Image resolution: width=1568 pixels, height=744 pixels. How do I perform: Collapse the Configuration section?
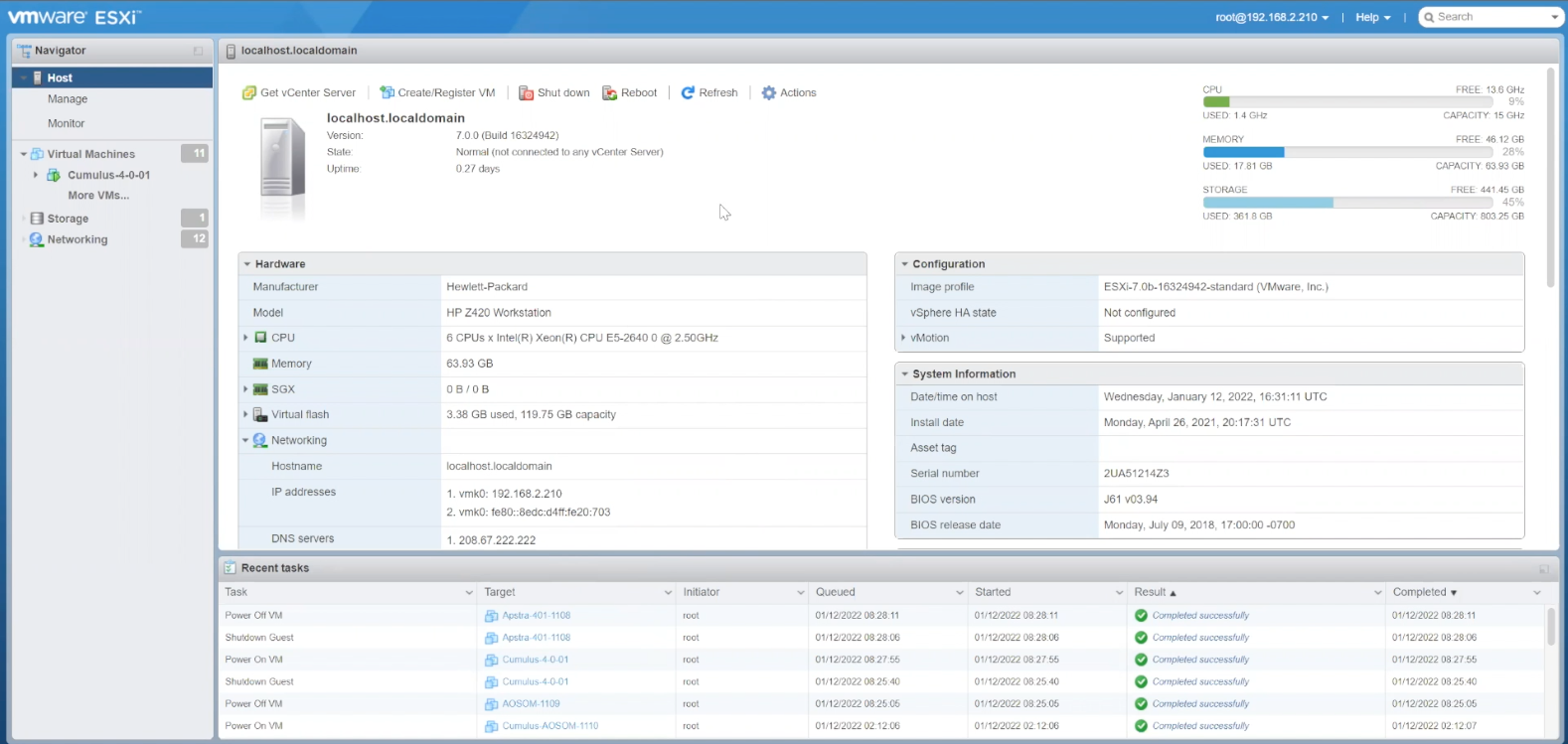tap(904, 264)
